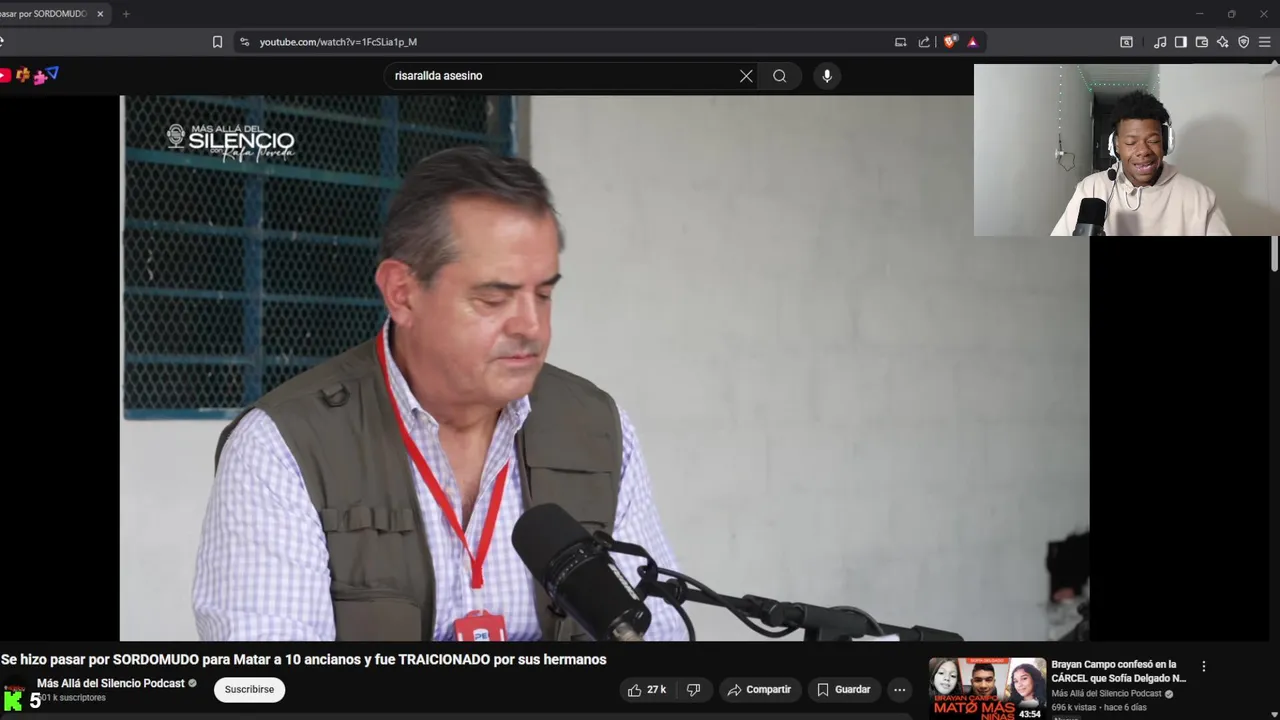Viewport: 1280px width, 720px height.
Task: Open the tab search icon in toolbar
Action: coord(1126,42)
